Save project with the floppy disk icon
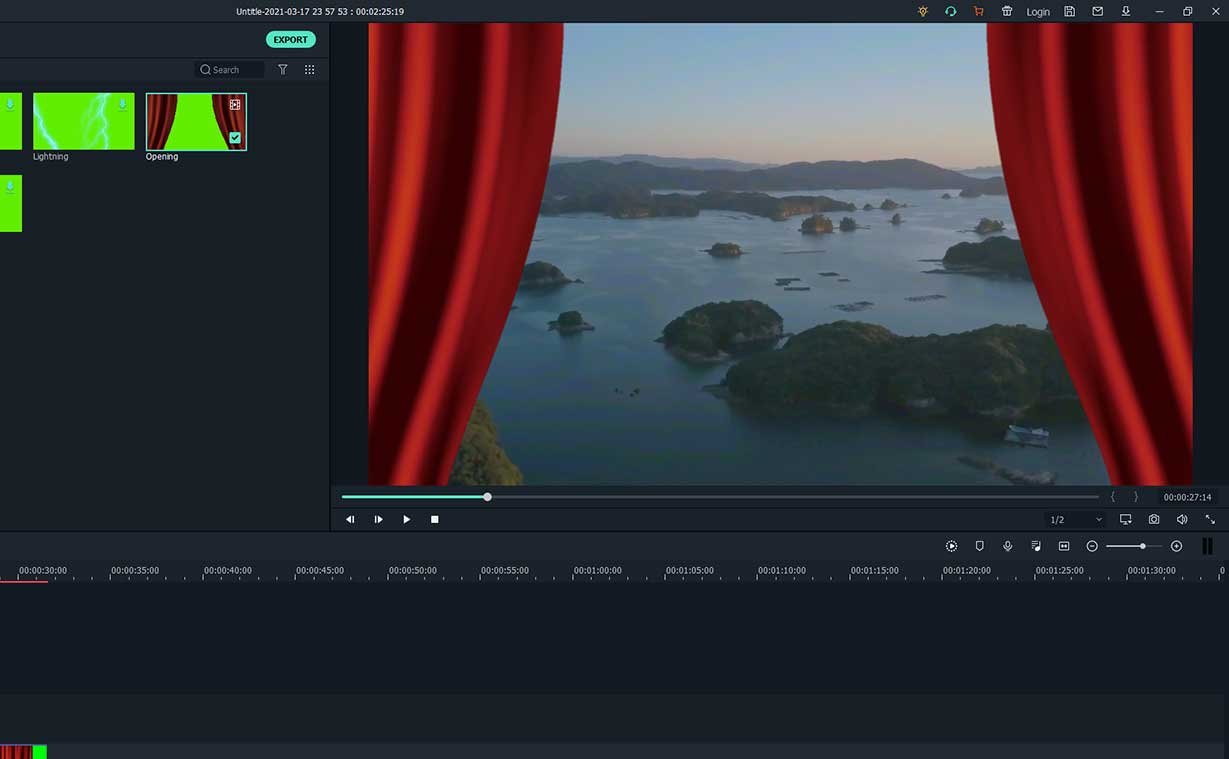 click(1069, 11)
